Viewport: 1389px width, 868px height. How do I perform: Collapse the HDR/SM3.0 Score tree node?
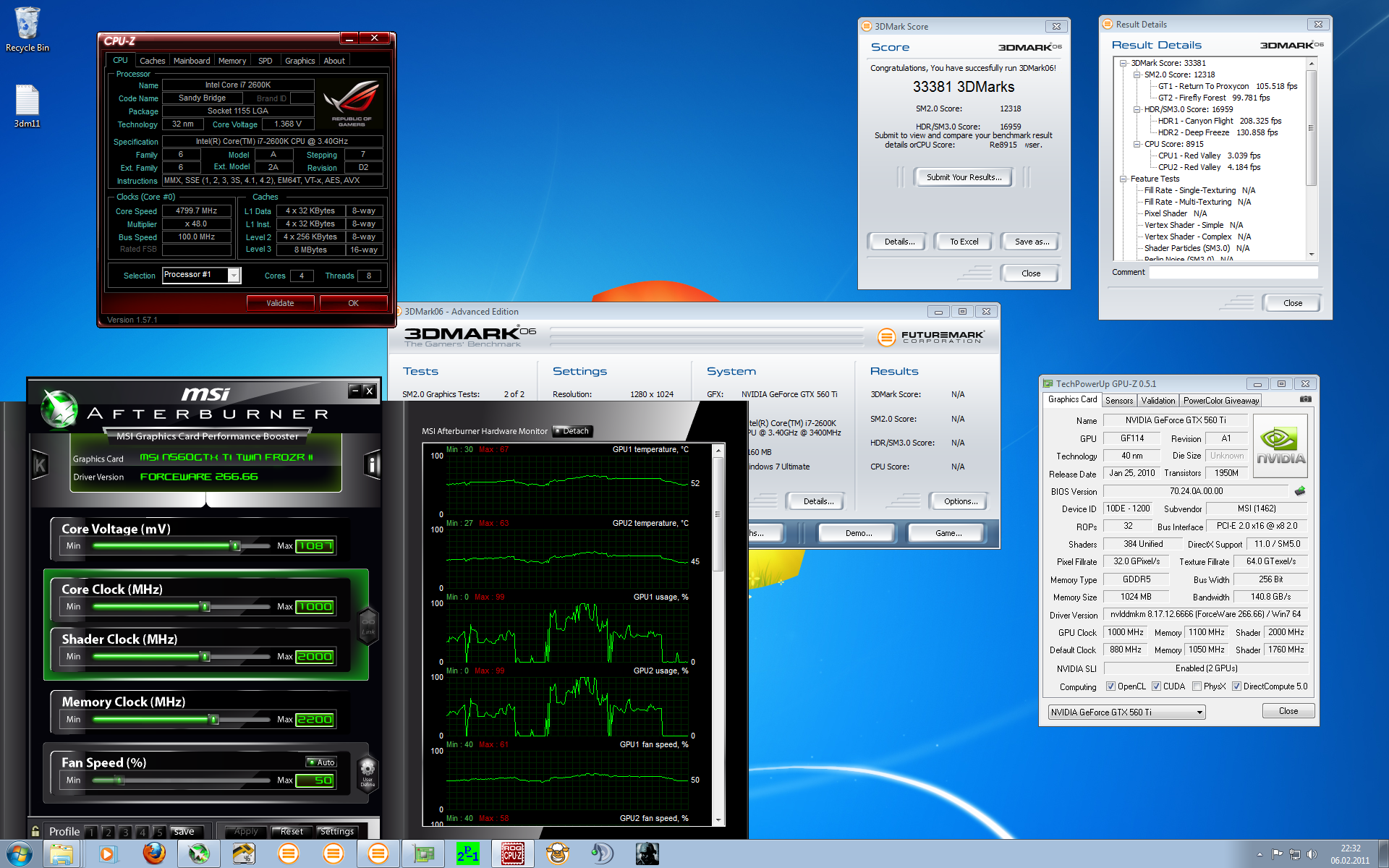(x=1137, y=109)
